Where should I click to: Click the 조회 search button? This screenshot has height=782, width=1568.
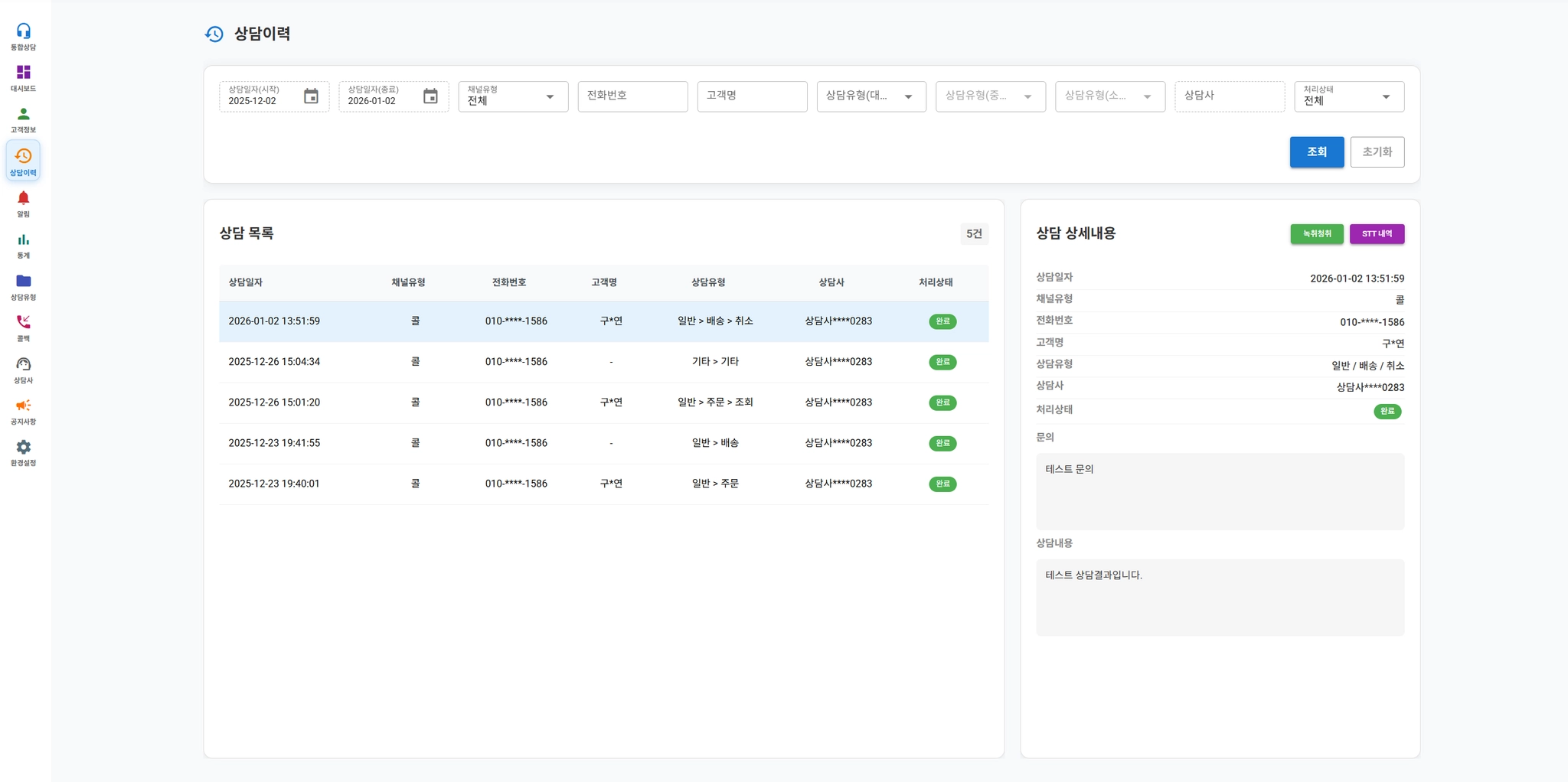point(1316,152)
